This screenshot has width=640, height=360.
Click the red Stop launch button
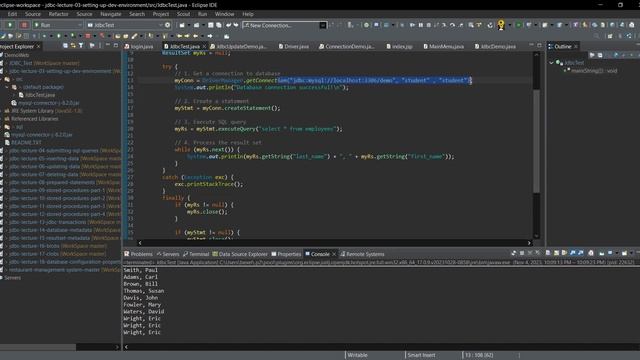click(24, 25)
